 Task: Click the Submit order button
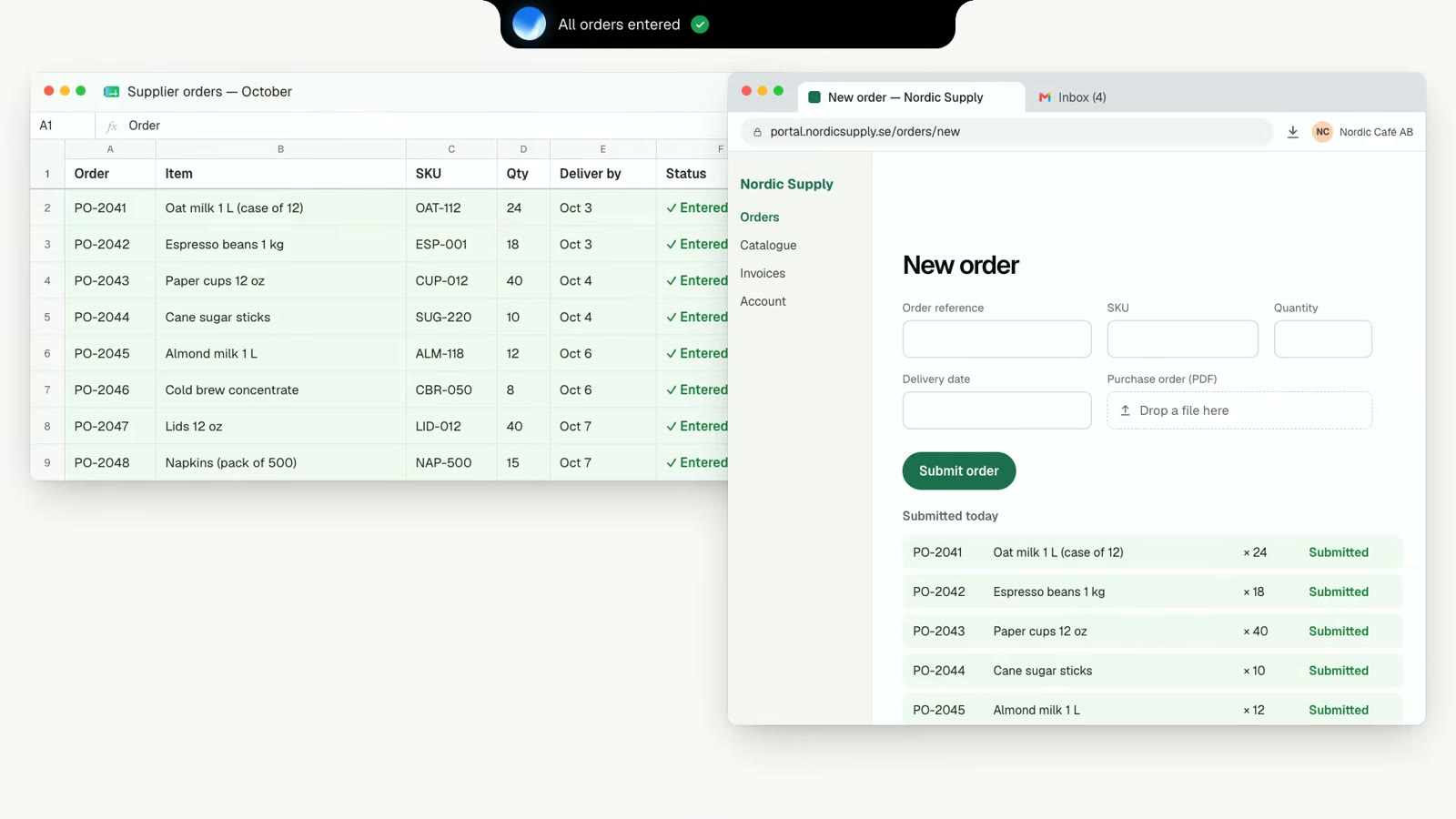pos(959,470)
